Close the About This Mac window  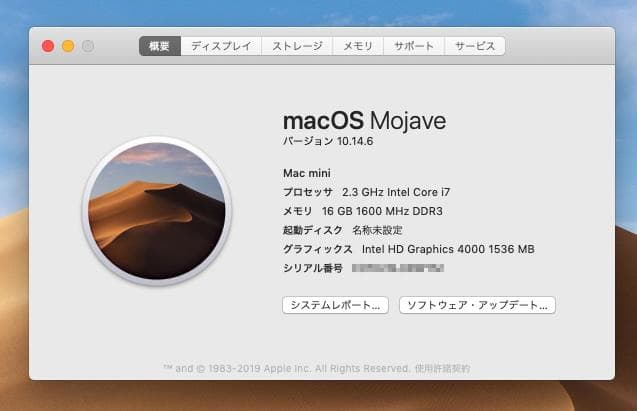(48, 46)
